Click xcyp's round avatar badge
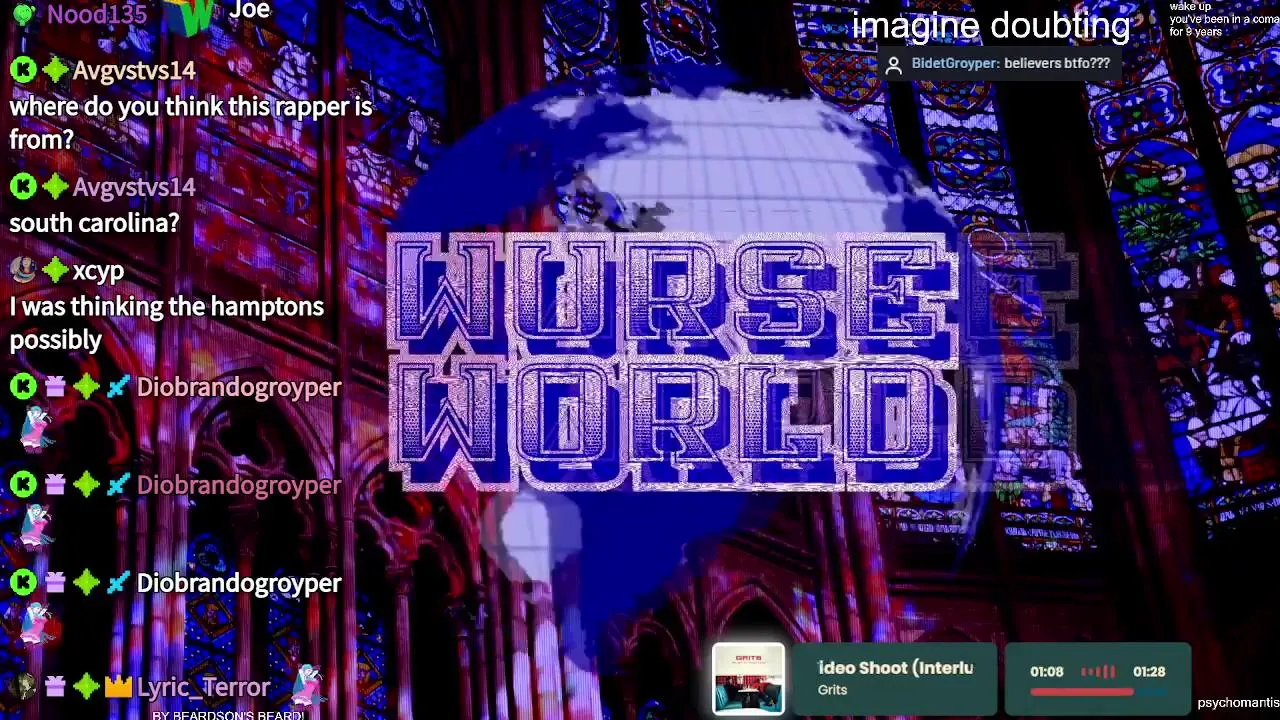1280x720 pixels. 23,270
